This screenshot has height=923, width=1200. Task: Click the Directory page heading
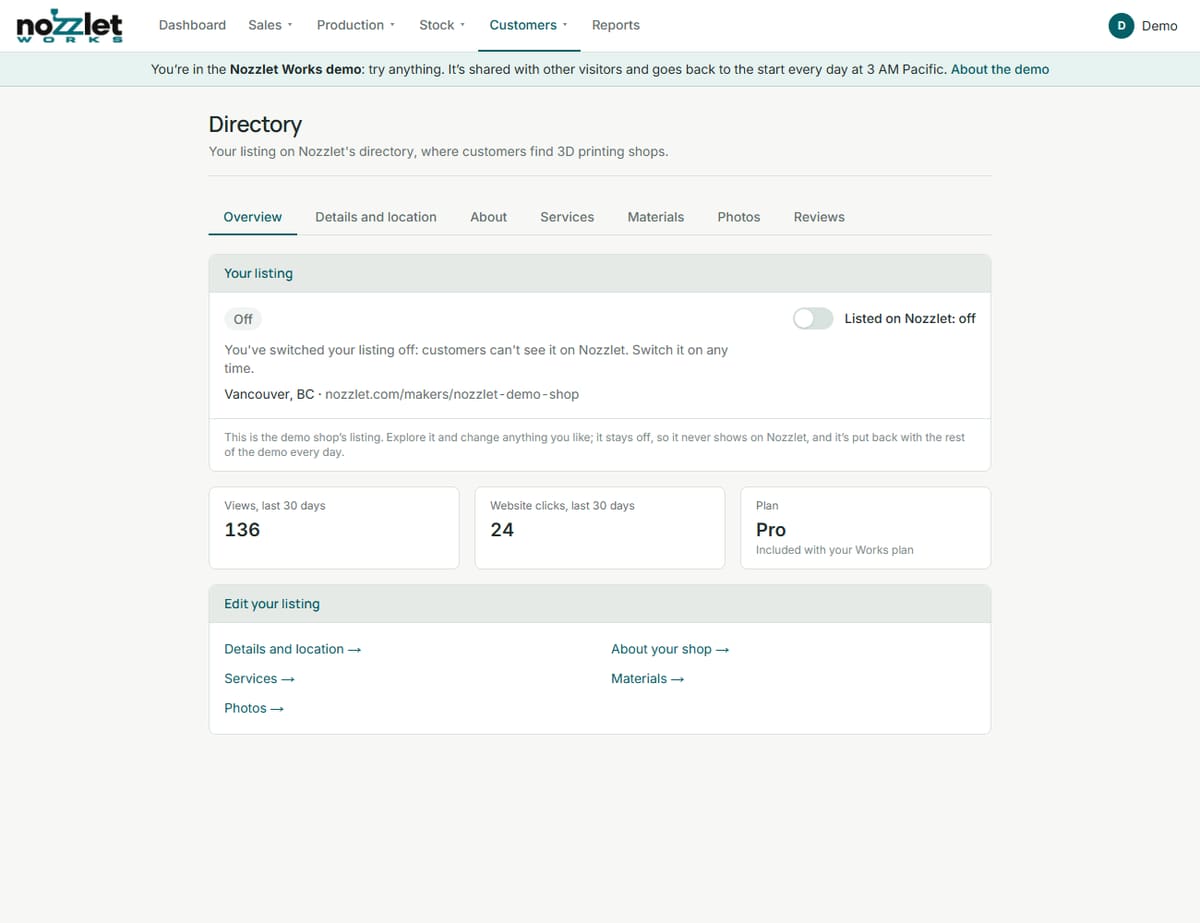255,124
